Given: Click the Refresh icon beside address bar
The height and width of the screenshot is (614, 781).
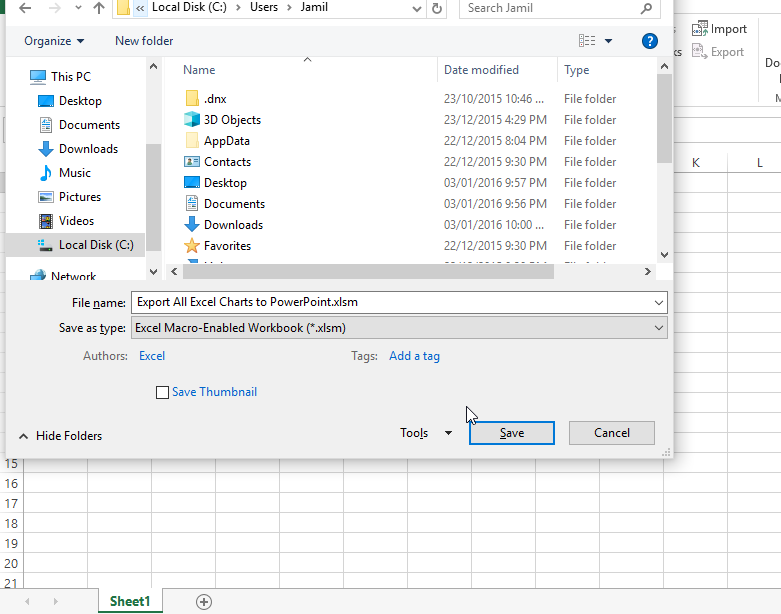Looking at the screenshot, I should (436, 8).
